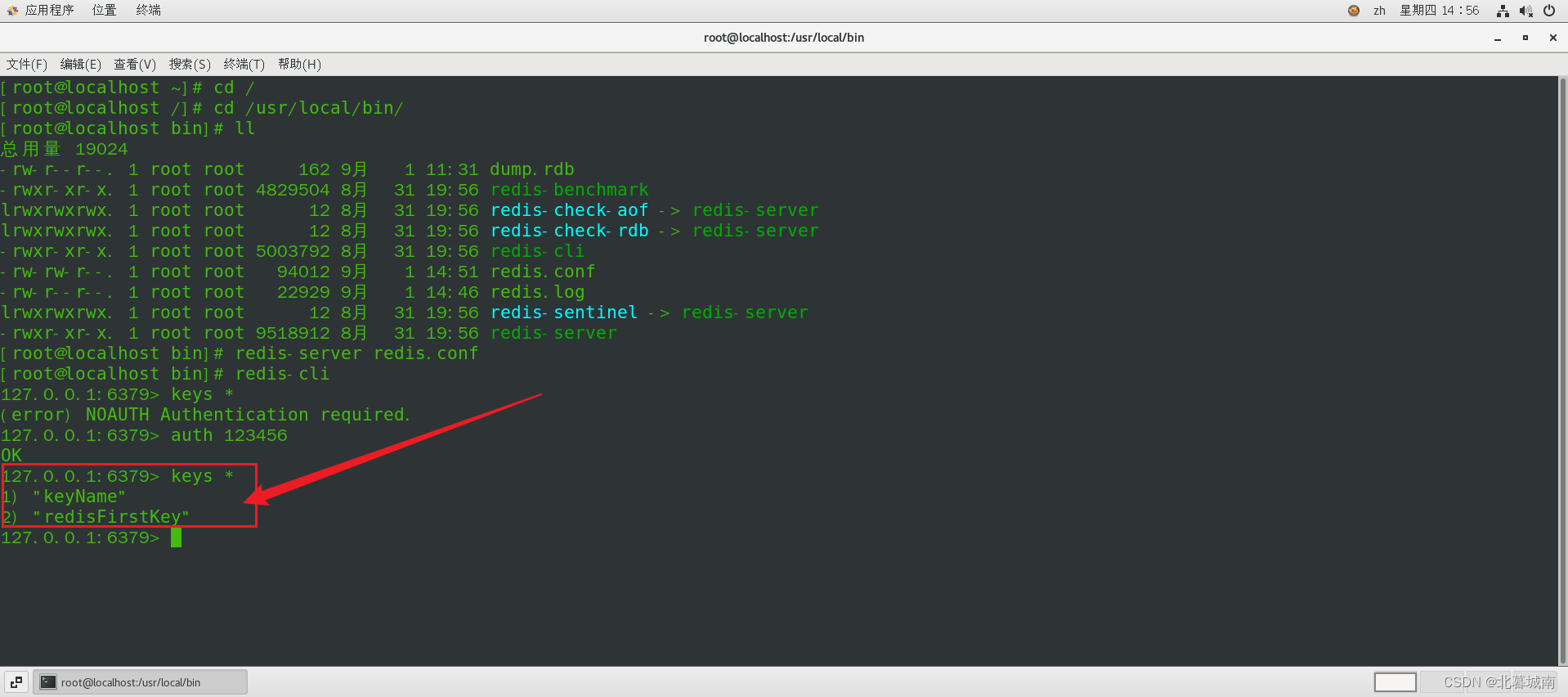Viewport: 1568px width, 697px height.
Task: Open the 终端 menu in top panel
Action: coord(148,11)
